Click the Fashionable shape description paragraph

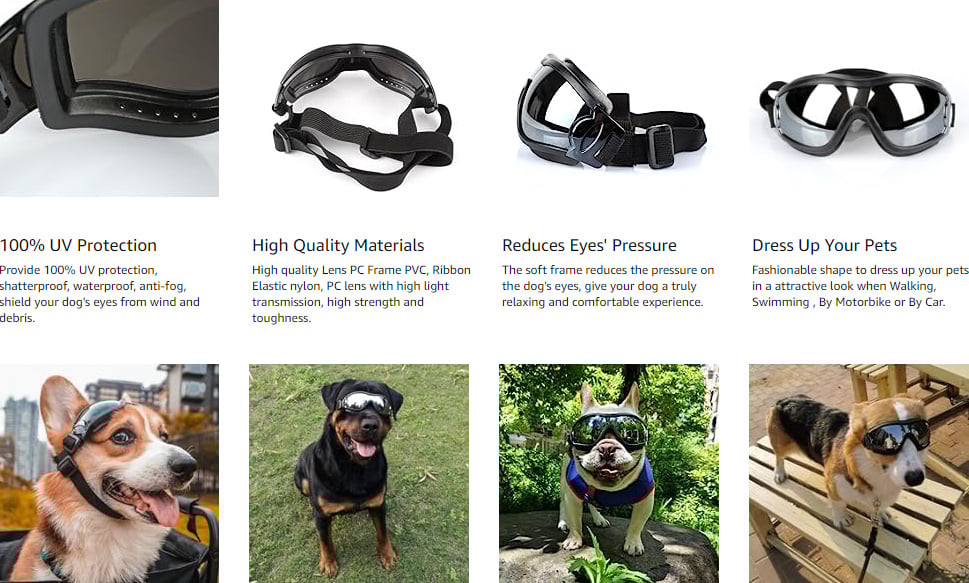tap(860, 286)
